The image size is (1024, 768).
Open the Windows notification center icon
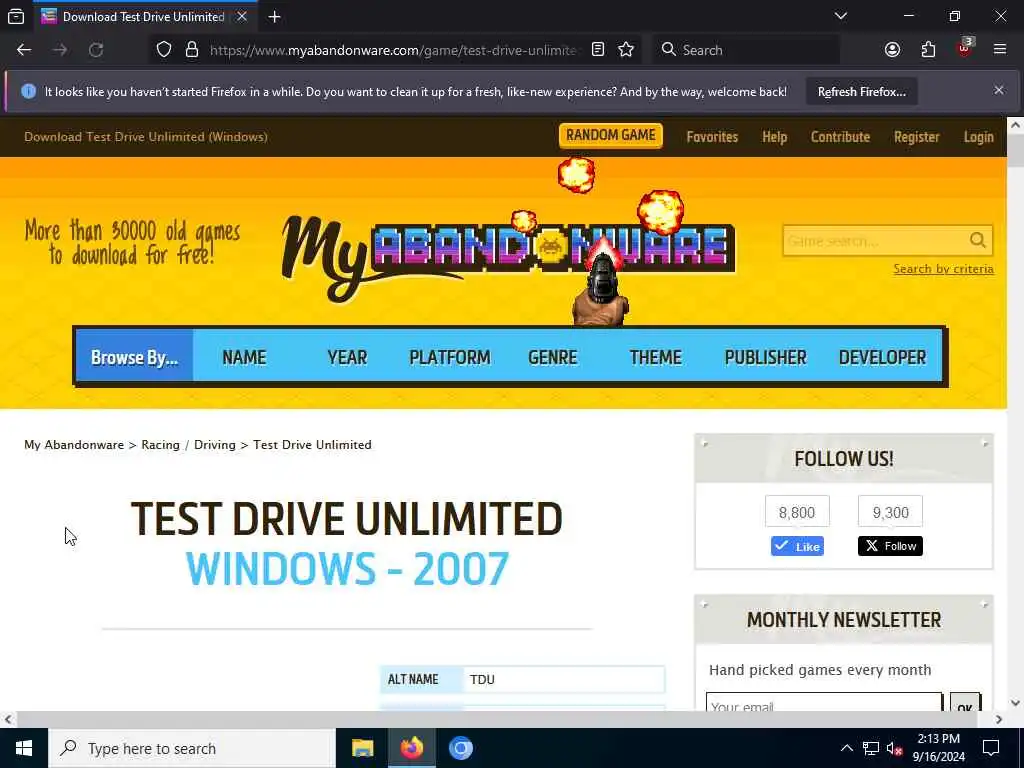point(991,748)
